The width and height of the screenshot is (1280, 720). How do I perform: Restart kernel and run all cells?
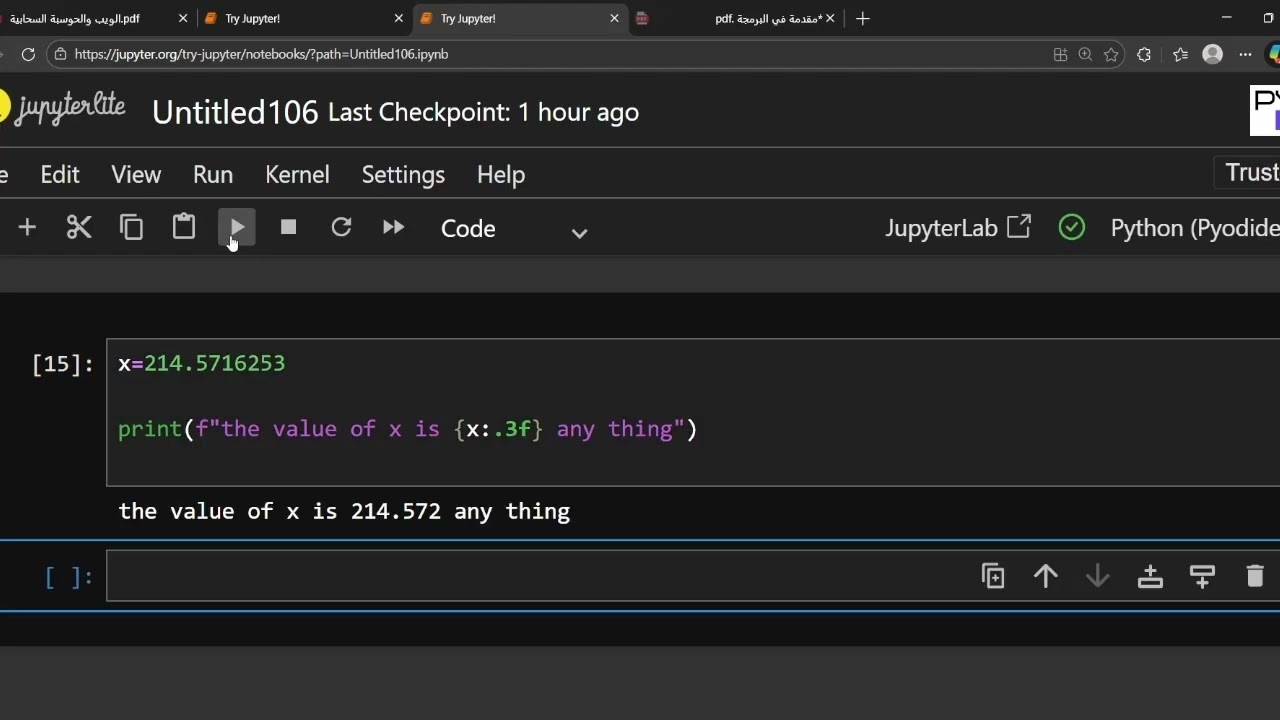pos(393,228)
